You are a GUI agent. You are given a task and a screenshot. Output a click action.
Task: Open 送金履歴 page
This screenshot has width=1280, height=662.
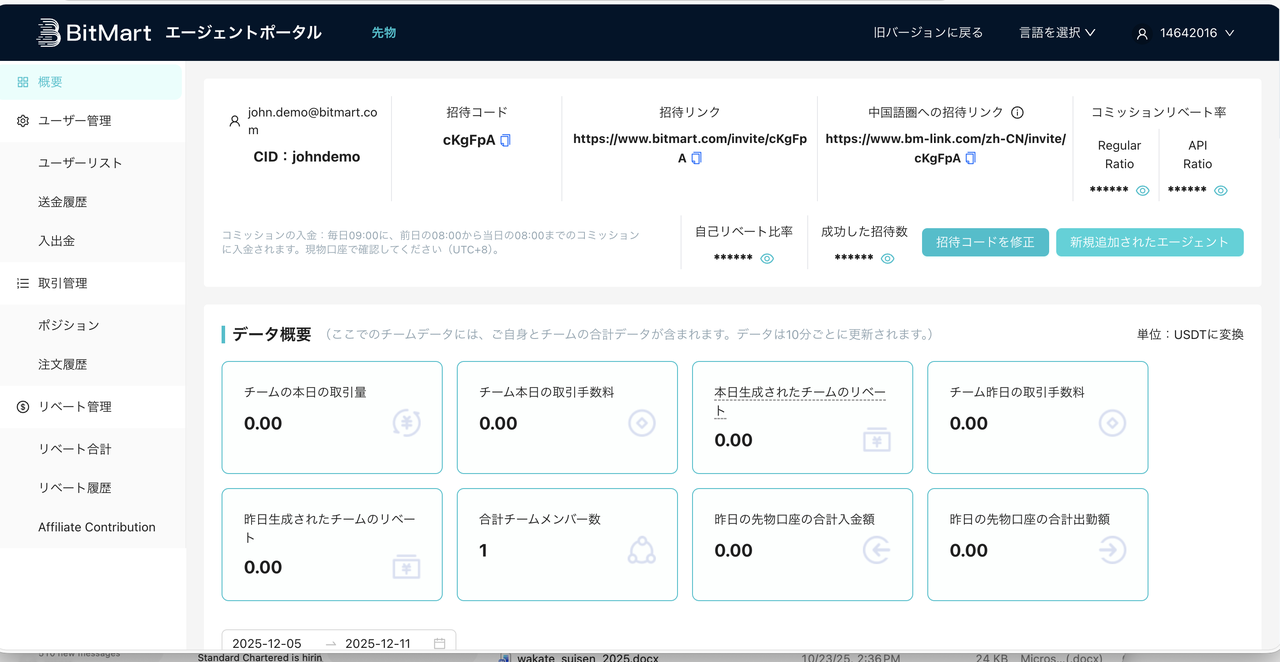62,202
